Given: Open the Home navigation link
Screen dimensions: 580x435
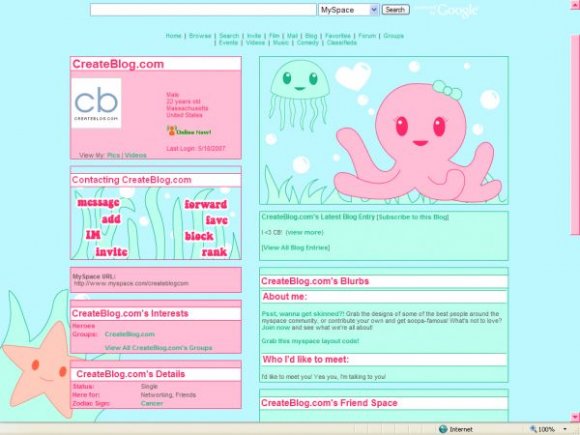Looking at the screenshot, I should pos(173,36).
